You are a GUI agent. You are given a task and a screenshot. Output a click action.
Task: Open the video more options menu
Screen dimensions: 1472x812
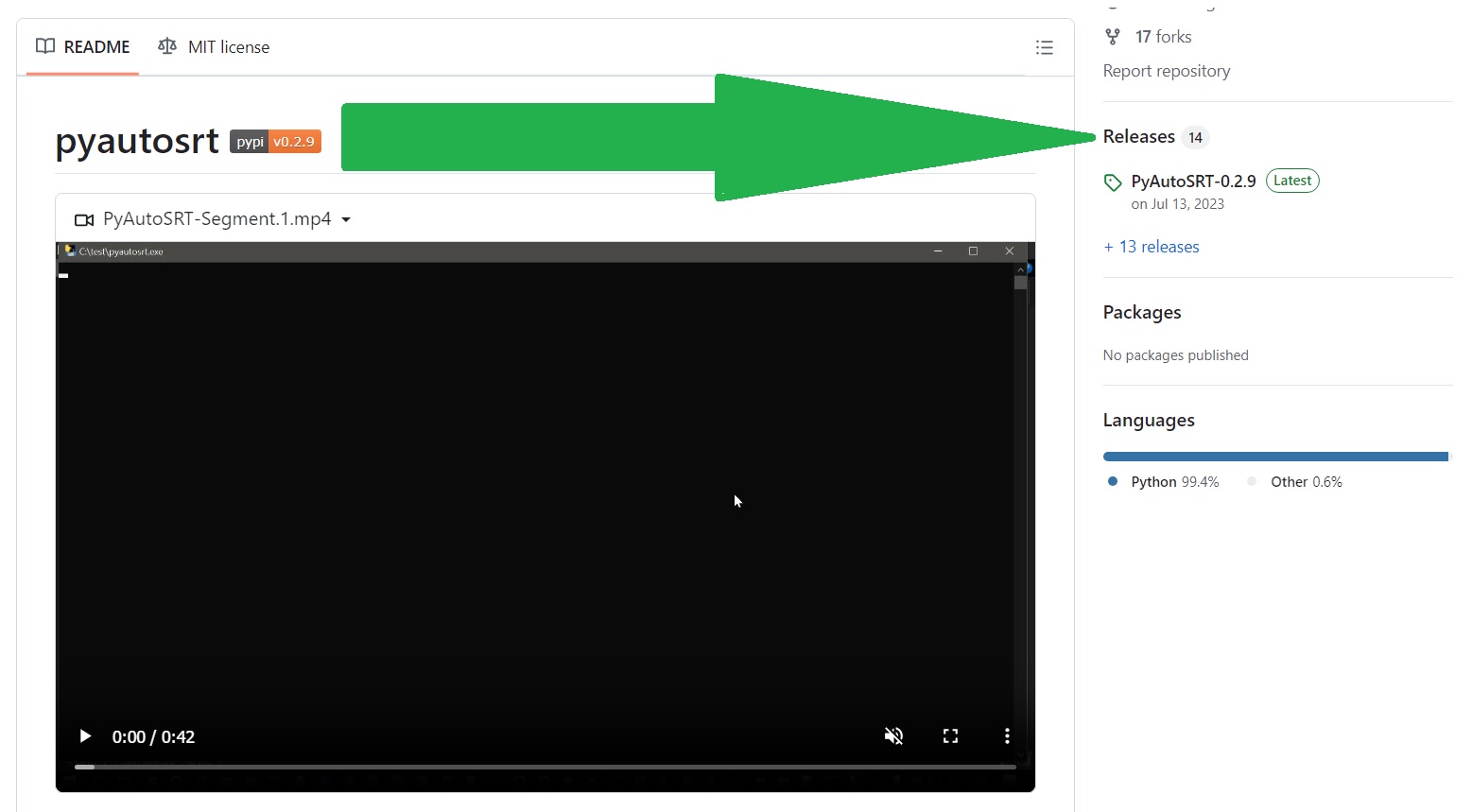(1007, 736)
